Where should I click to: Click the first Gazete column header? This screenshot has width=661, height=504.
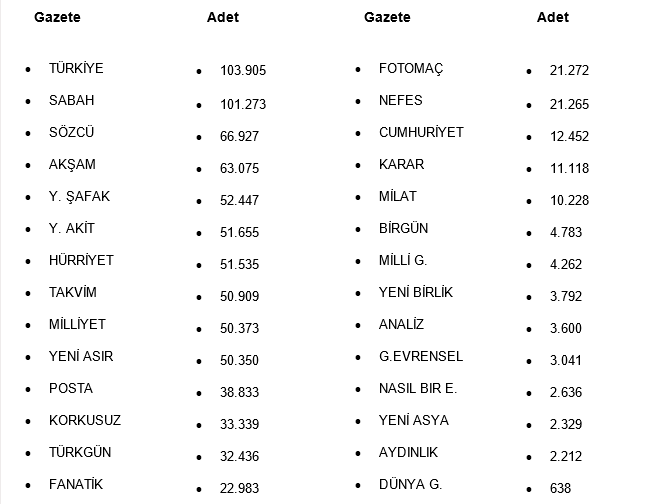tap(57, 17)
